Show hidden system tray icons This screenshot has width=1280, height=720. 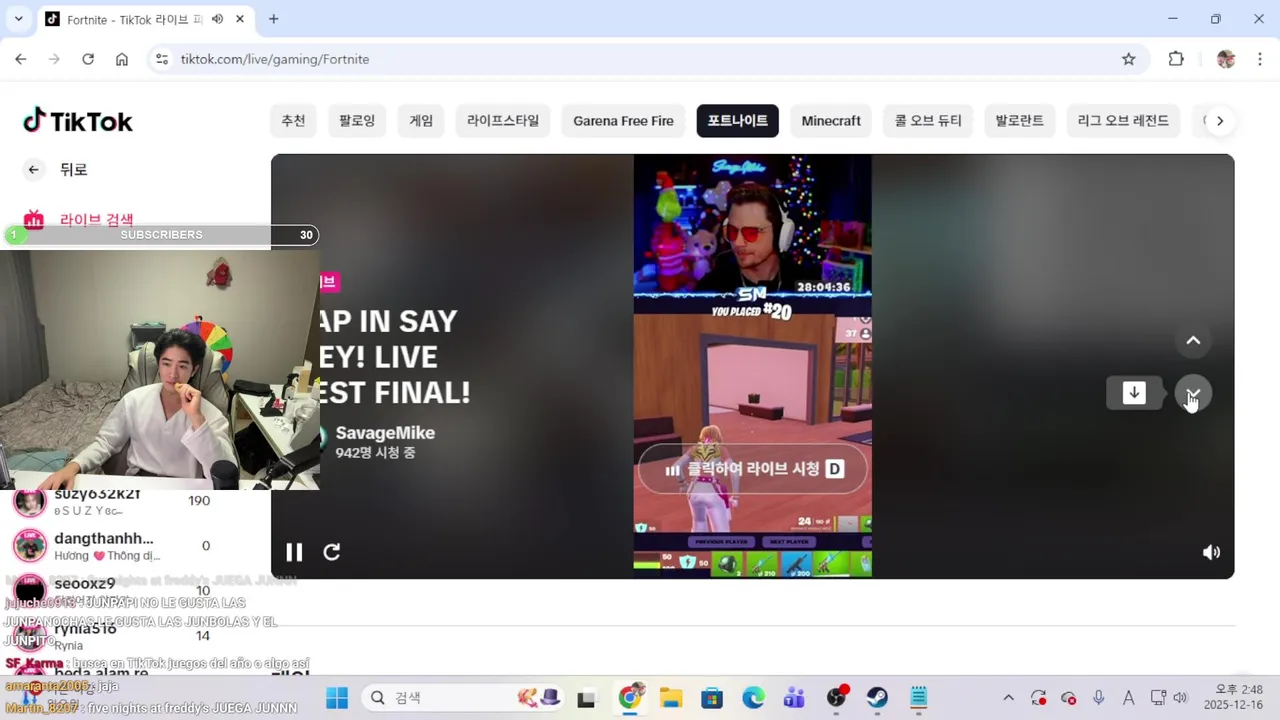pyautogui.click(x=1008, y=698)
